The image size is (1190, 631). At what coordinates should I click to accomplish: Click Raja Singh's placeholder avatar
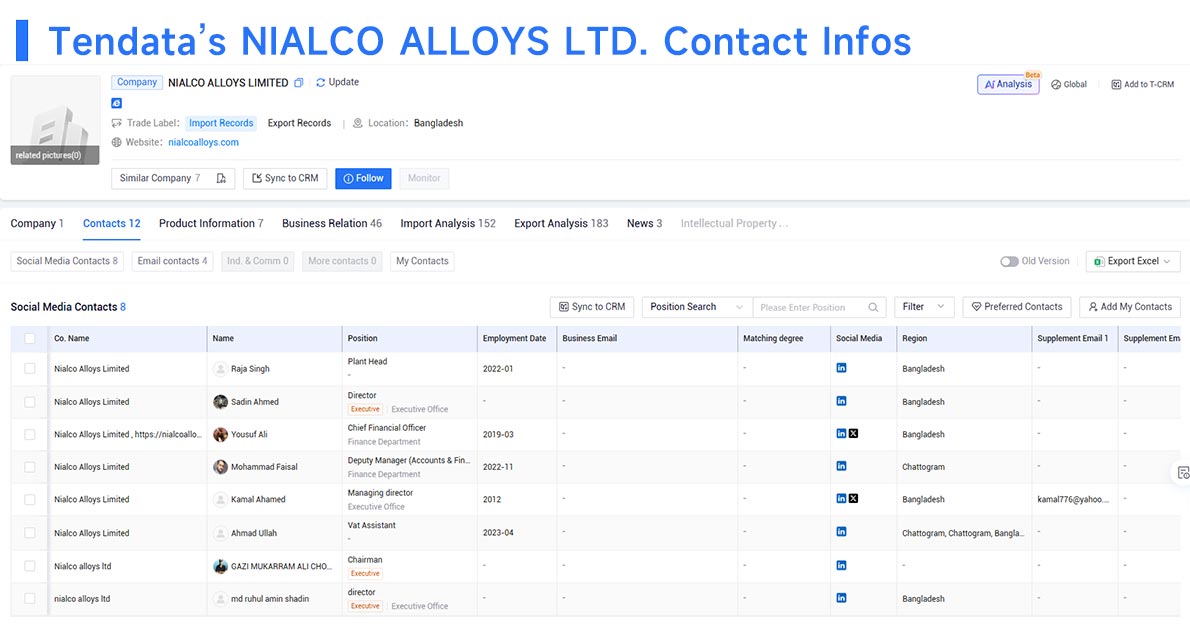[220, 369]
